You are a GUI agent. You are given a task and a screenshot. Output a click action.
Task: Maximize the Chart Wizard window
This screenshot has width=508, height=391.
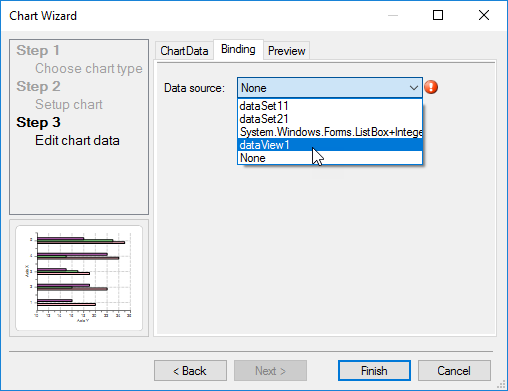pos(438,15)
